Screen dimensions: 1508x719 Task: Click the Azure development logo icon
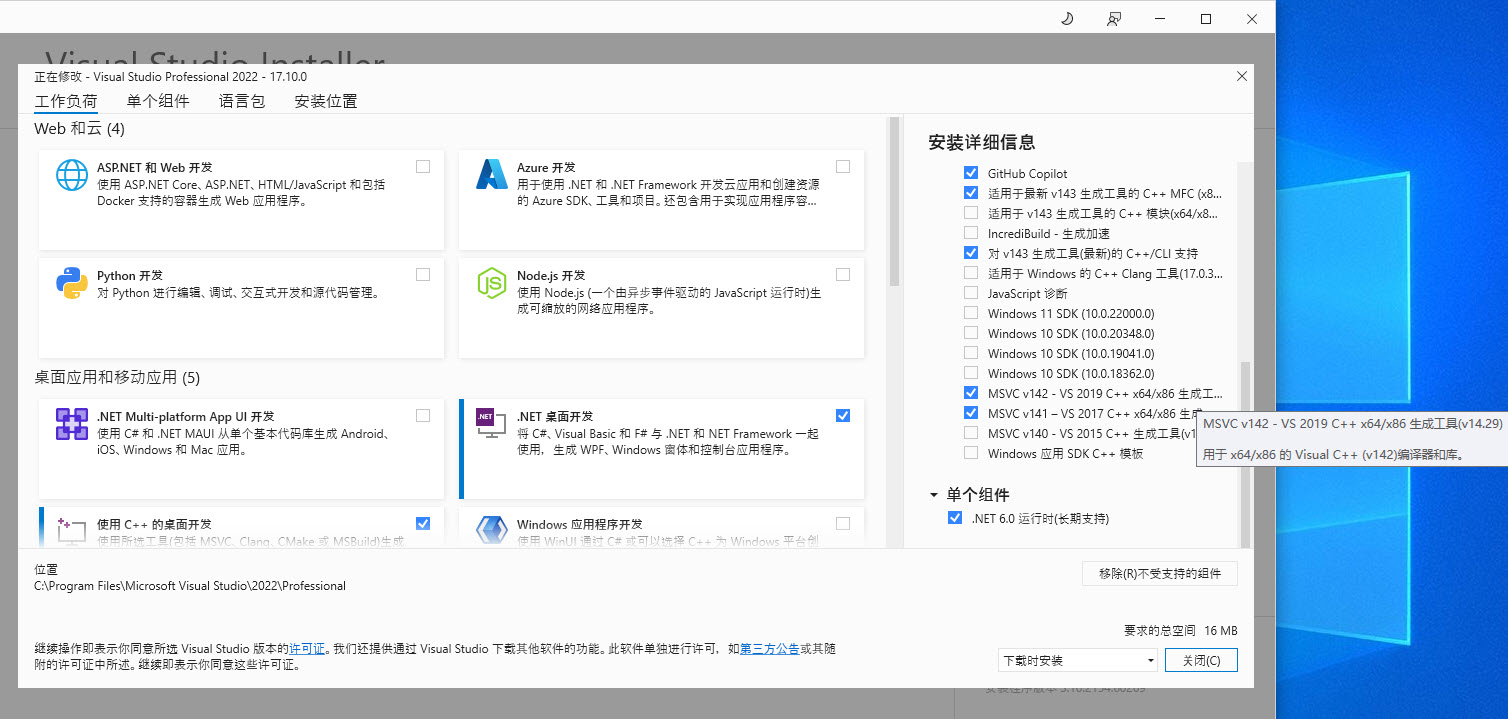point(492,175)
